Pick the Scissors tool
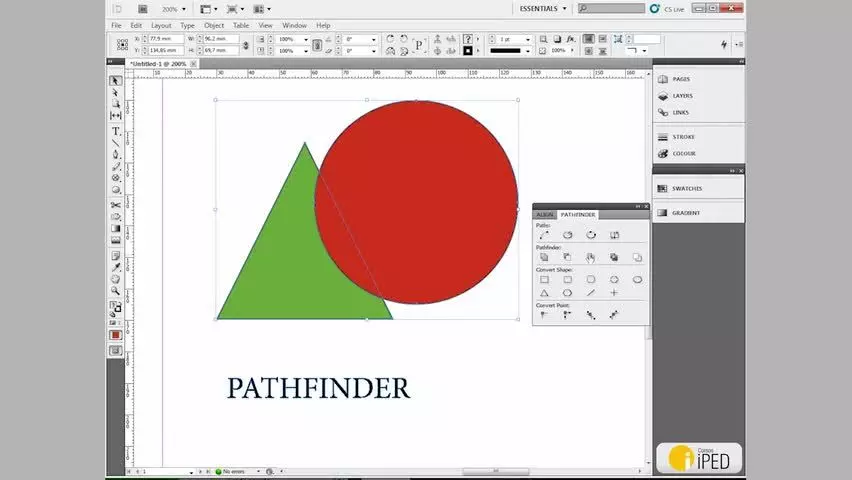The height and width of the screenshot is (480, 852). (116, 205)
